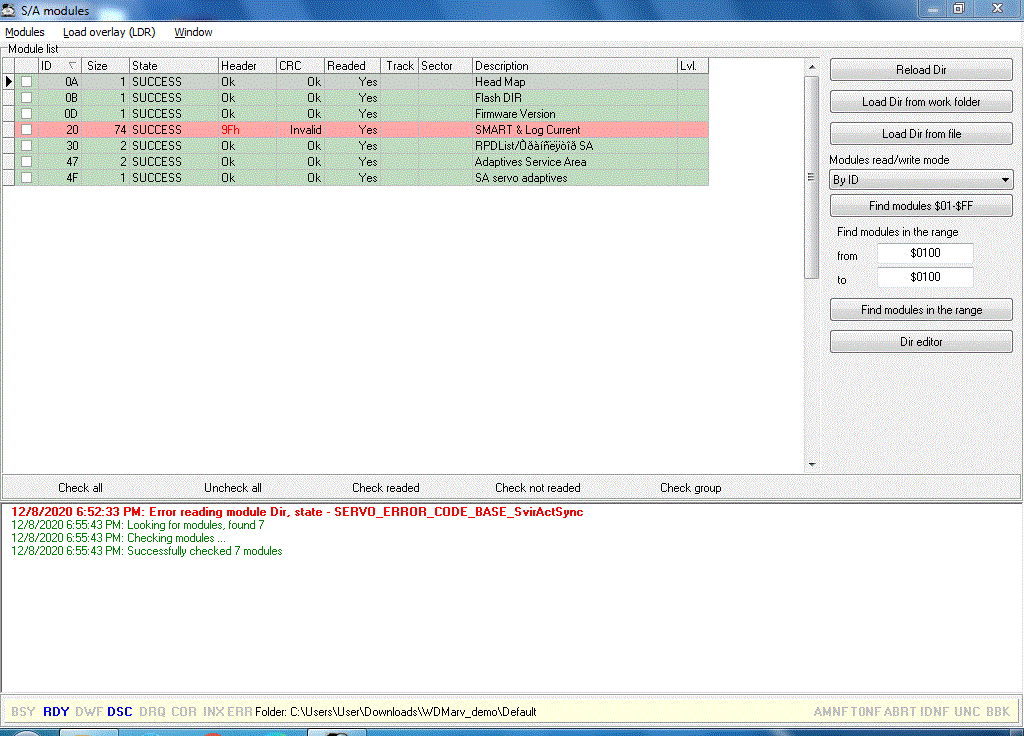Select the 'Head Map' description cell
The image size is (1024, 736).
pos(574,82)
